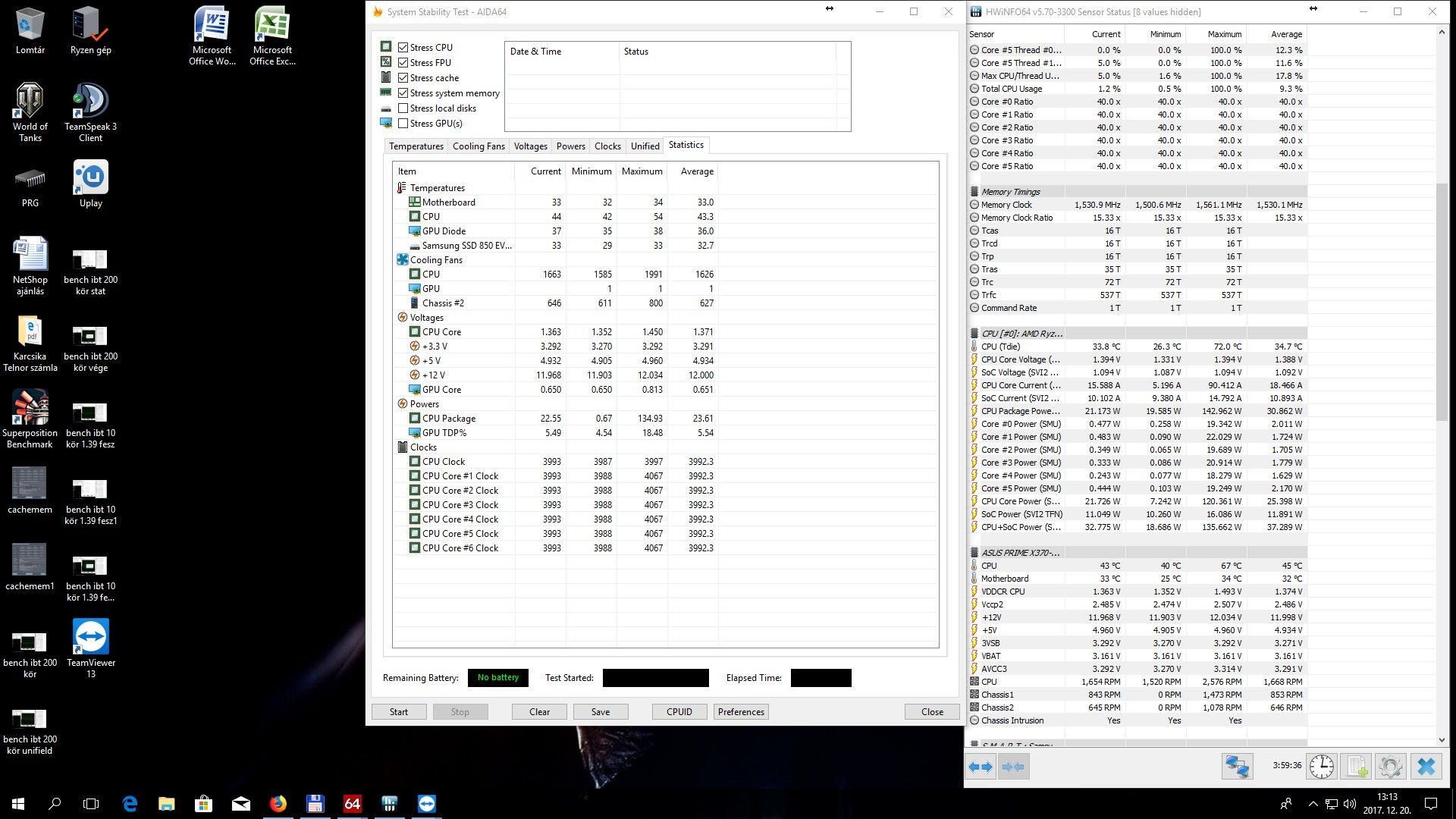Switch to the Unified tab
Viewport: 1456px width, 819px height.
point(645,146)
